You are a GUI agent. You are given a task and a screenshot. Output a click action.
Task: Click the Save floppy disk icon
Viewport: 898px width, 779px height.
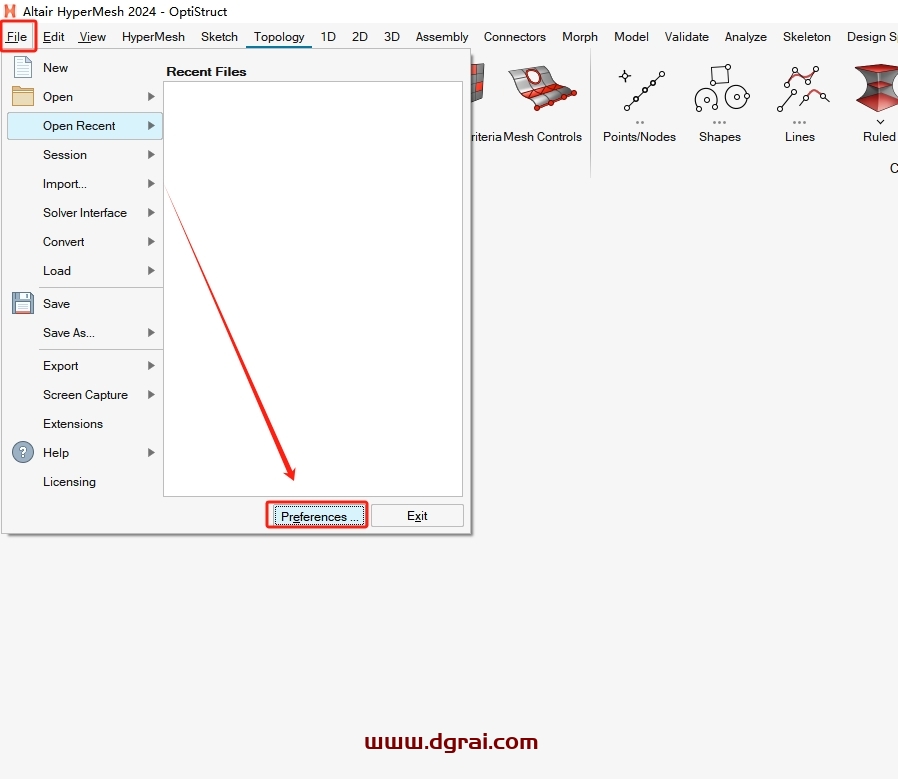[23, 304]
